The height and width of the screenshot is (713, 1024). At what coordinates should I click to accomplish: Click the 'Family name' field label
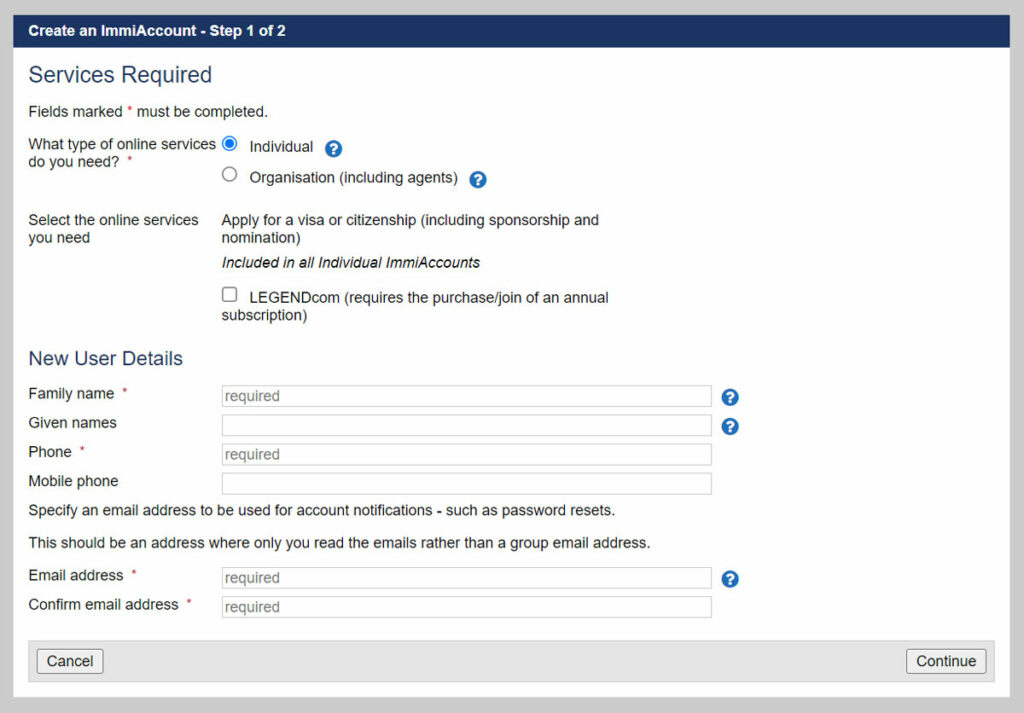(71, 394)
